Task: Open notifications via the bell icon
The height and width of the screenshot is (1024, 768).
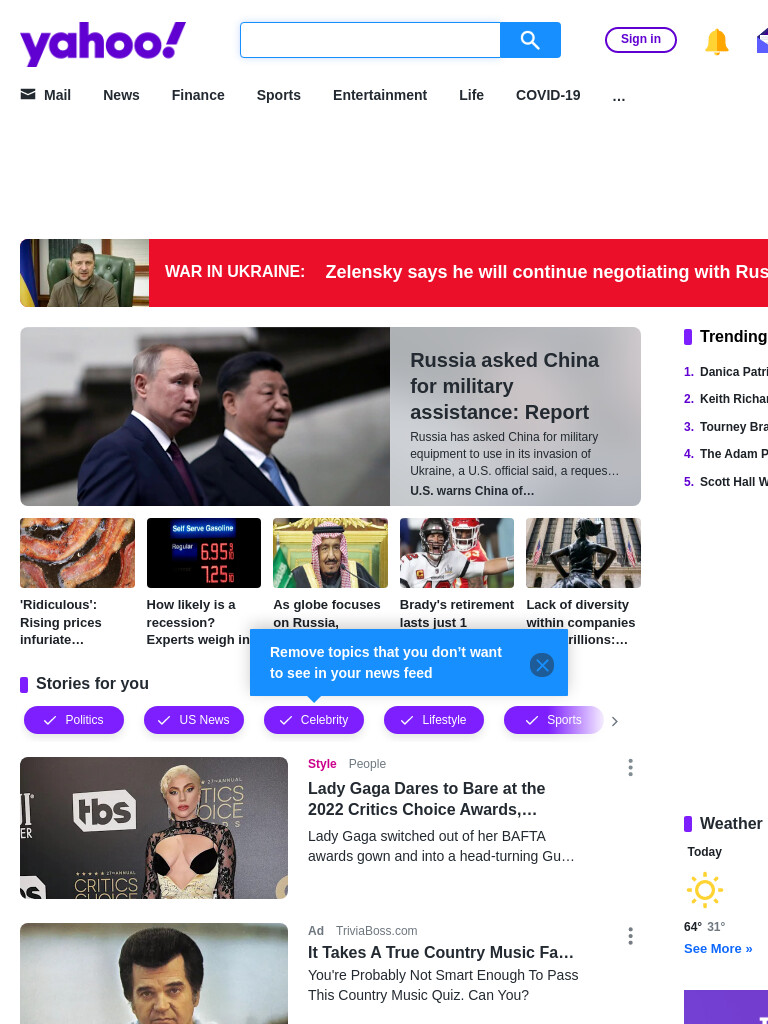Action: [716, 41]
